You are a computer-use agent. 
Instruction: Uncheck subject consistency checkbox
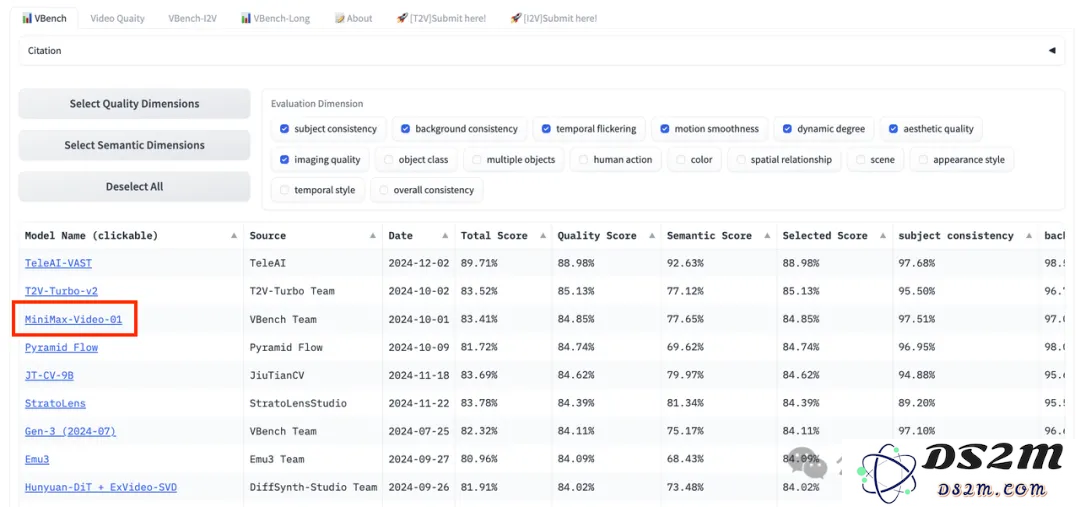pos(284,129)
